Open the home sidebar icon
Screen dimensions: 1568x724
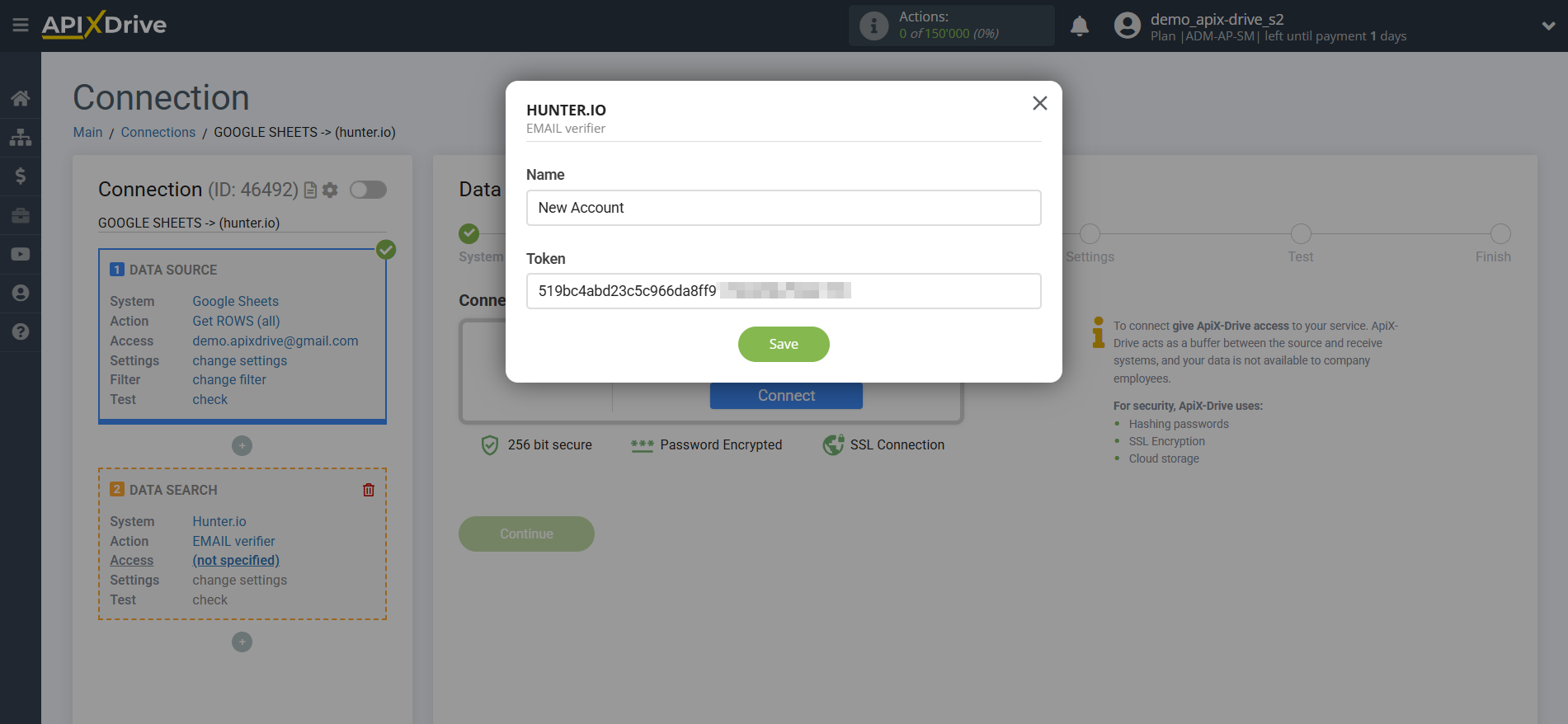(21, 98)
